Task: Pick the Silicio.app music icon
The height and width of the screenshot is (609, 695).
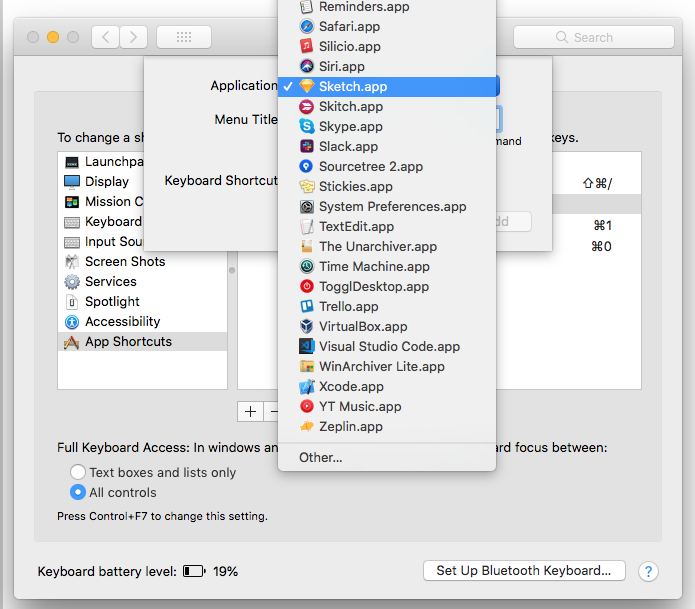Action: click(x=306, y=46)
